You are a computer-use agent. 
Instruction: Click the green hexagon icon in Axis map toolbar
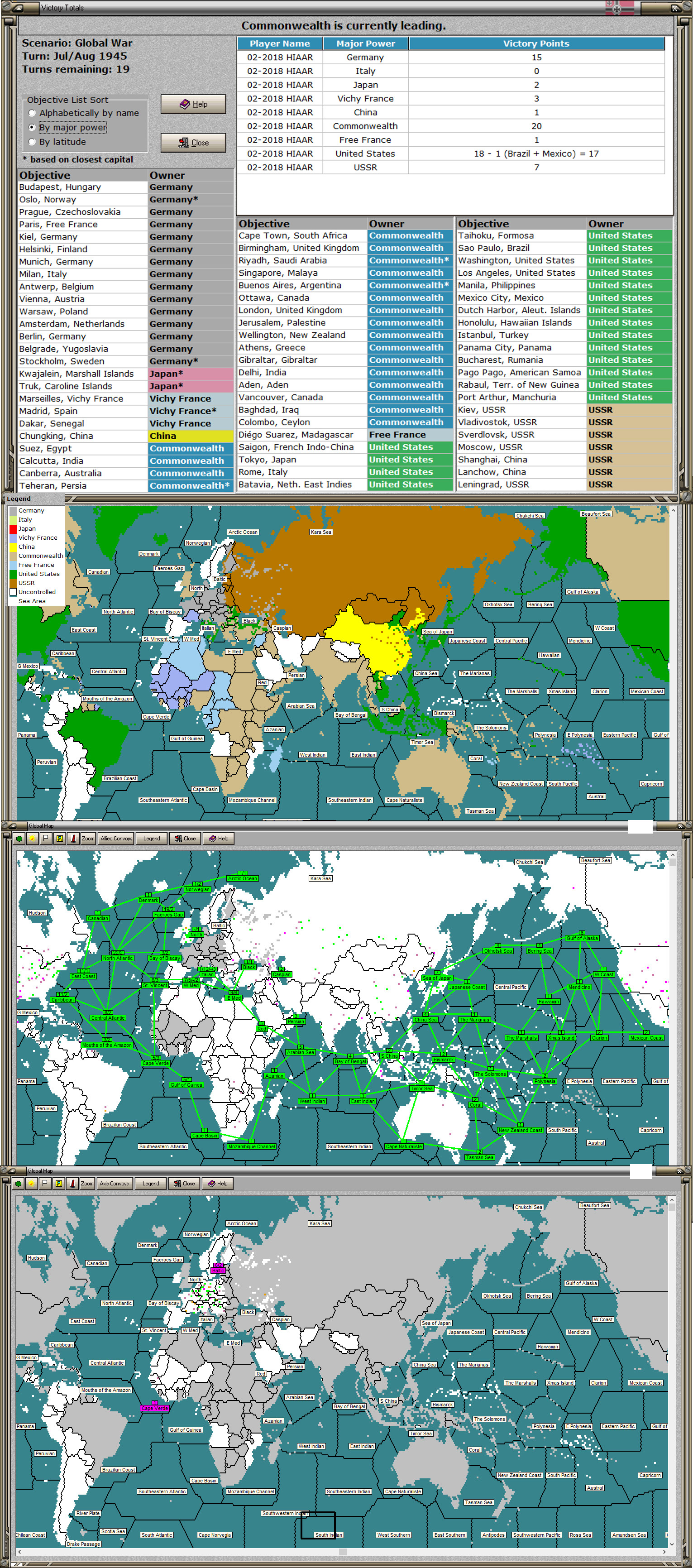(18, 1183)
